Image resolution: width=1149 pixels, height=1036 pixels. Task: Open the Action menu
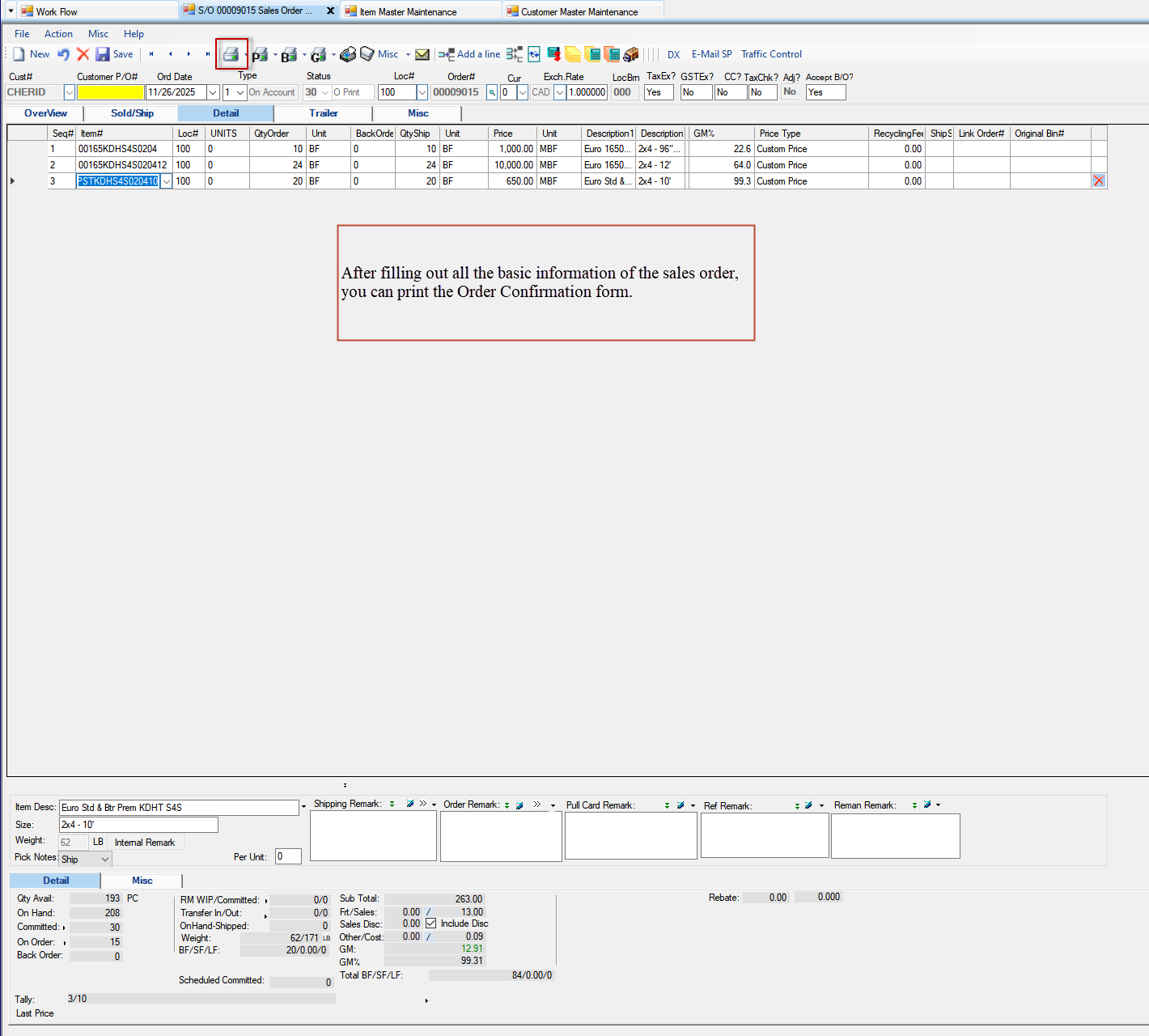click(58, 33)
